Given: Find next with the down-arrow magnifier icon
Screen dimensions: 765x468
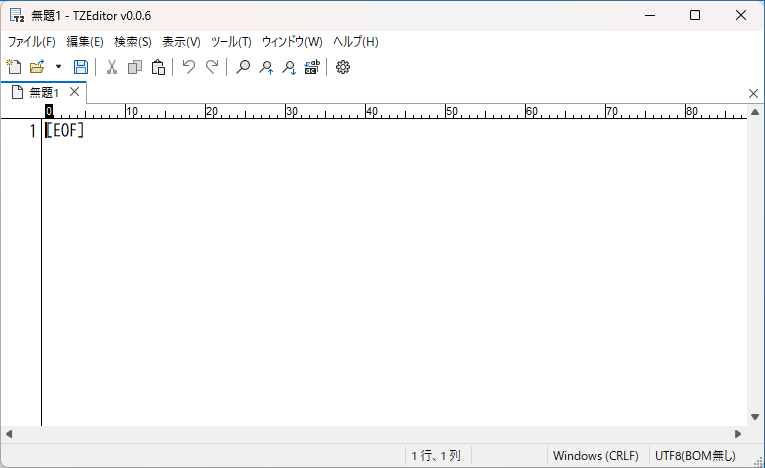Looking at the screenshot, I should point(289,67).
